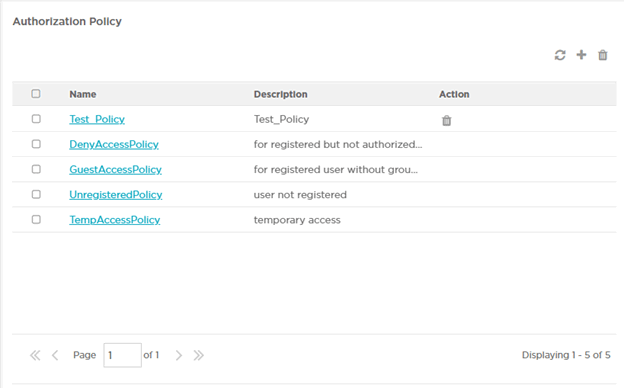The height and width of the screenshot is (388, 624).
Task: Toggle the select-all checkbox in header
Action: 36,94
